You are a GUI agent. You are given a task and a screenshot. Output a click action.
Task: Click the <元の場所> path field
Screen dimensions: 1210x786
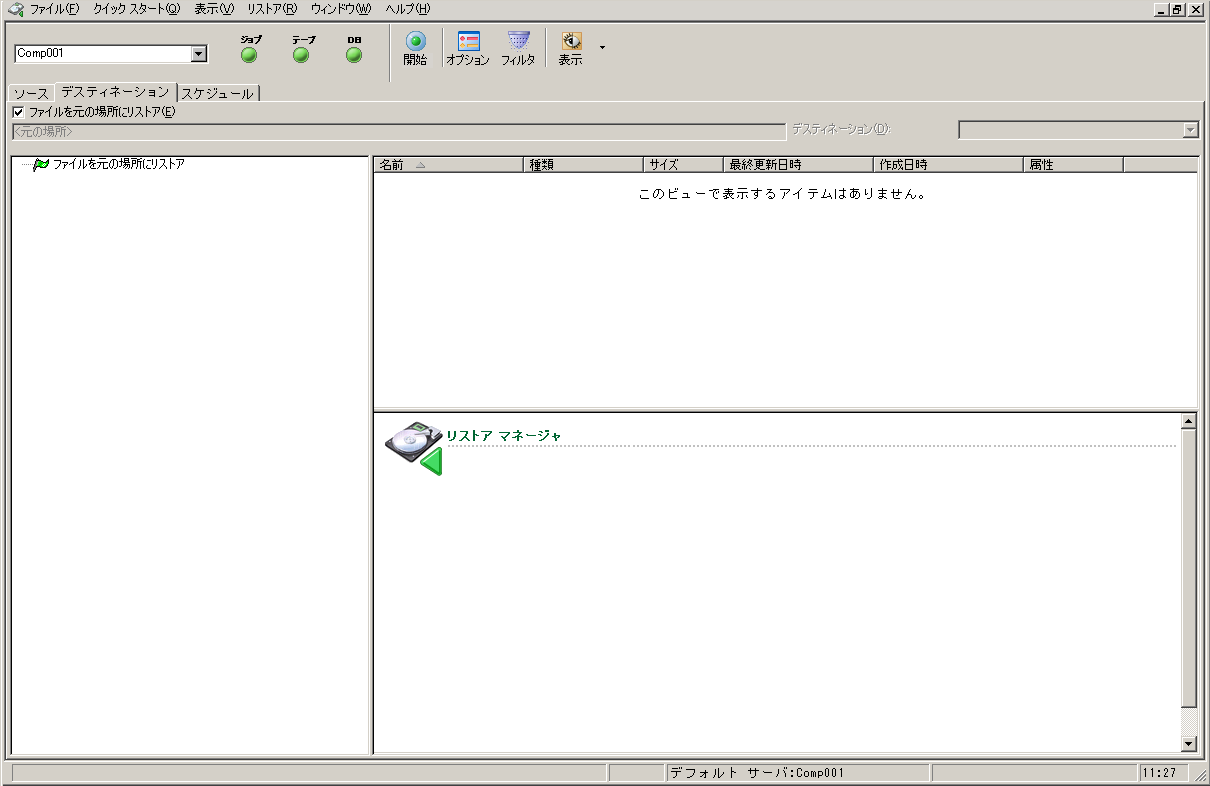(x=398, y=131)
